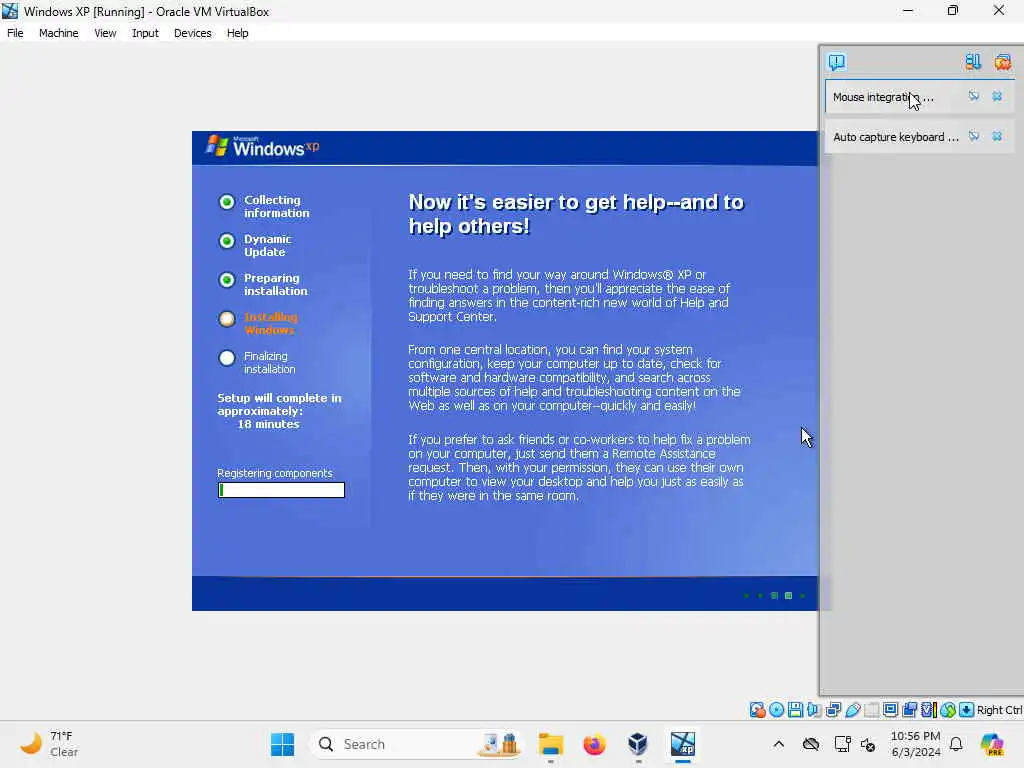
Task: Click the notification panel sort order icon
Action: 973,62
